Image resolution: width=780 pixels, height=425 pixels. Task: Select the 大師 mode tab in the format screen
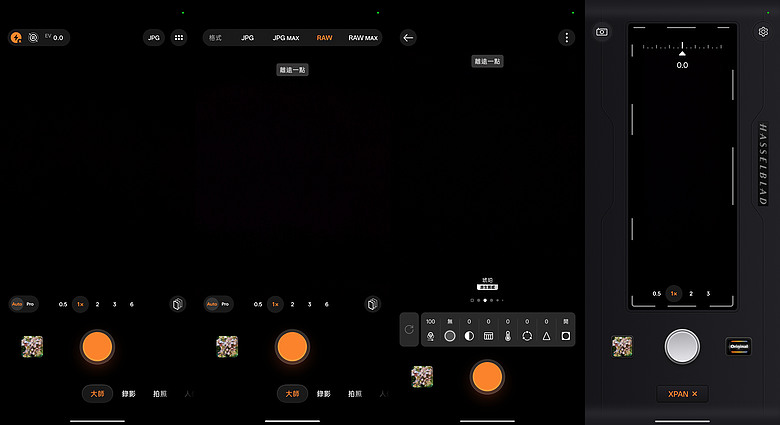coord(292,394)
